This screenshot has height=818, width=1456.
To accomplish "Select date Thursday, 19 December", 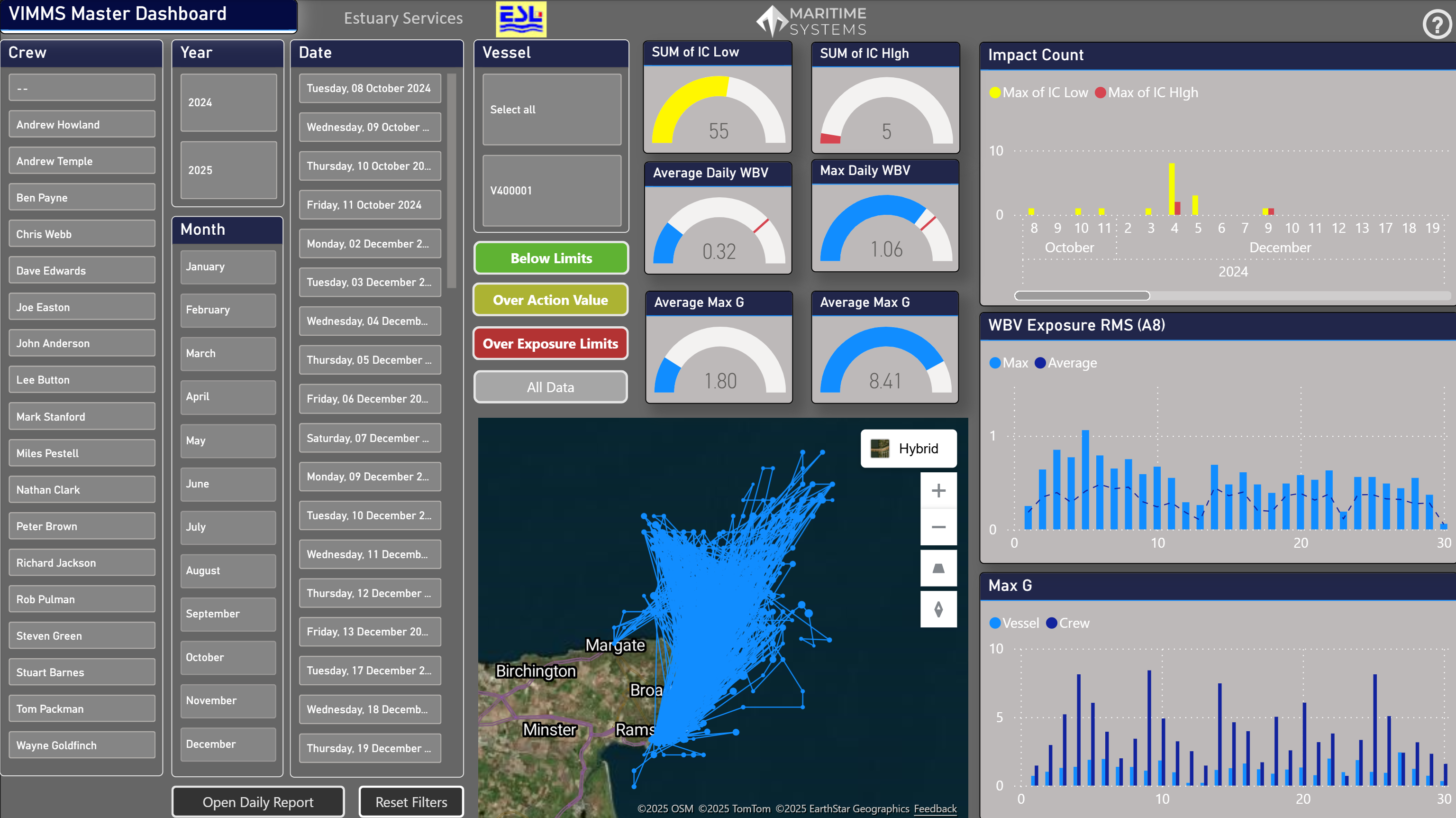I will pyautogui.click(x=370, y=748).
